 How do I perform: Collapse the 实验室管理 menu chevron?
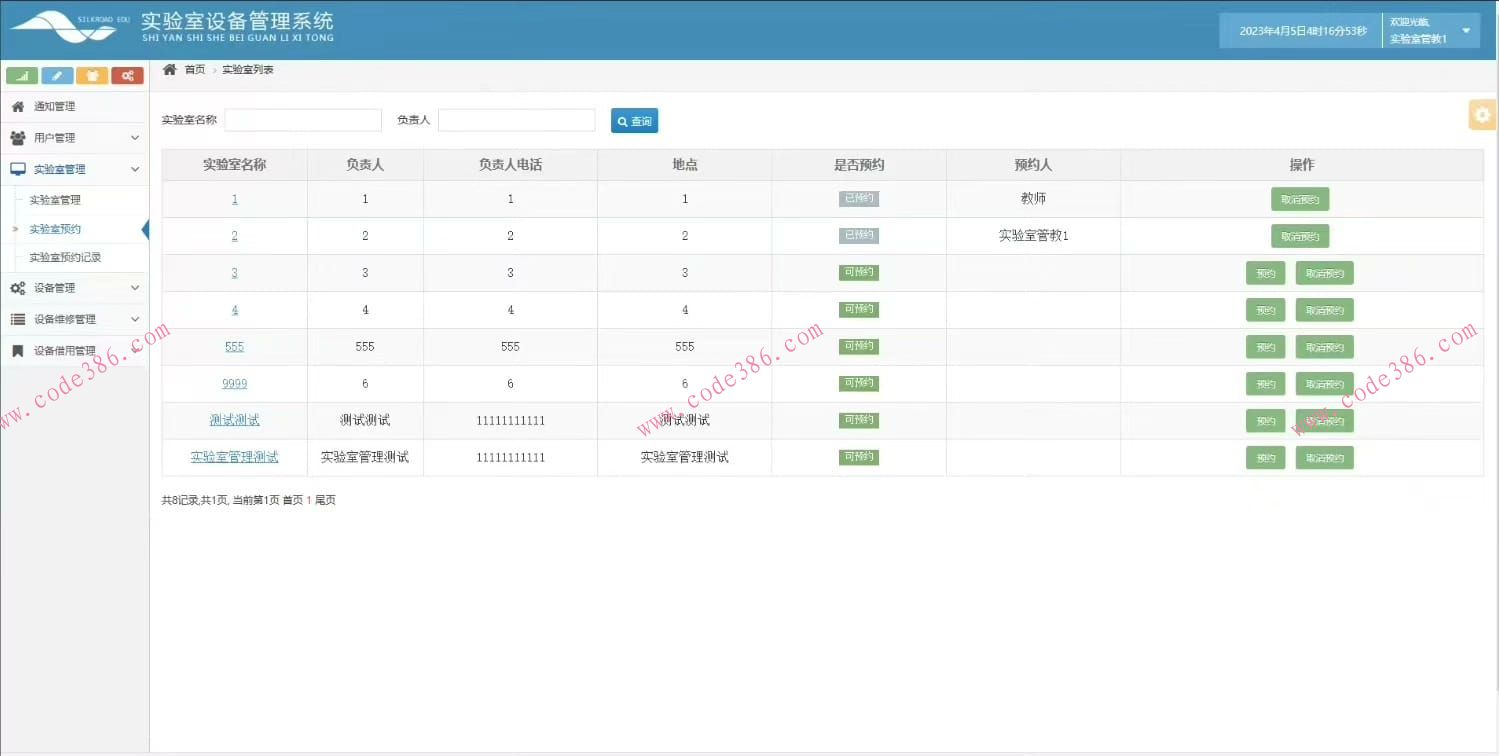(135, 169)
